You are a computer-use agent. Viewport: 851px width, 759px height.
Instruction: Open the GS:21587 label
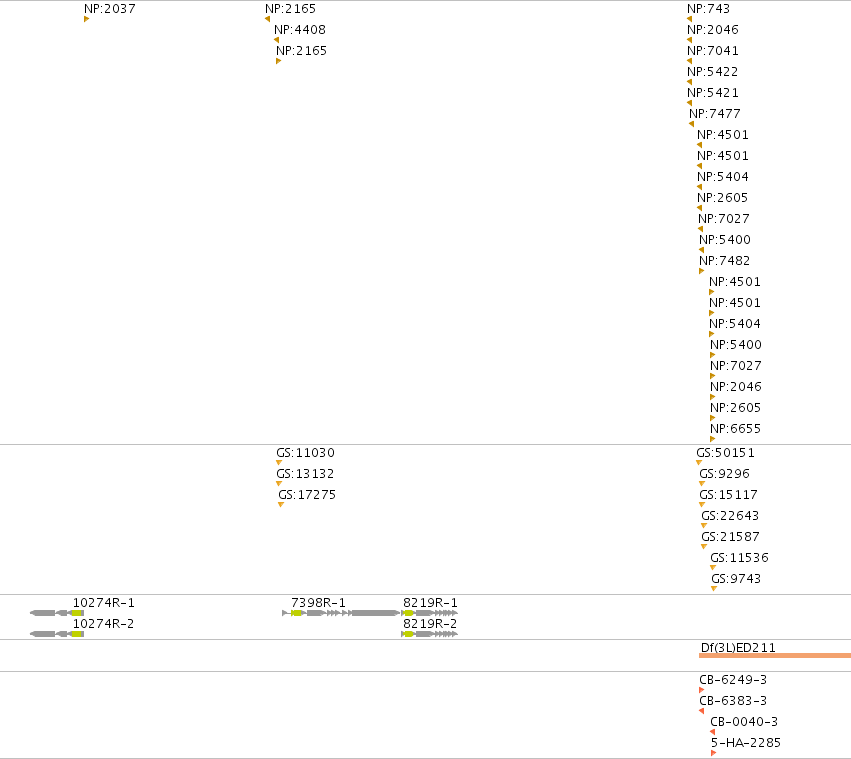click(731, 537)
